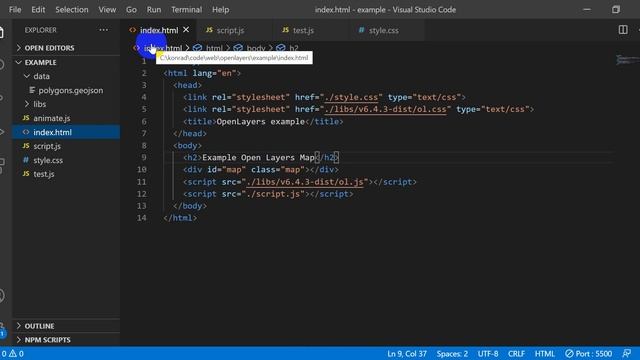Click the Port : 5500 live server item
This screenshot has height=360, width=640.
[588, 353]
